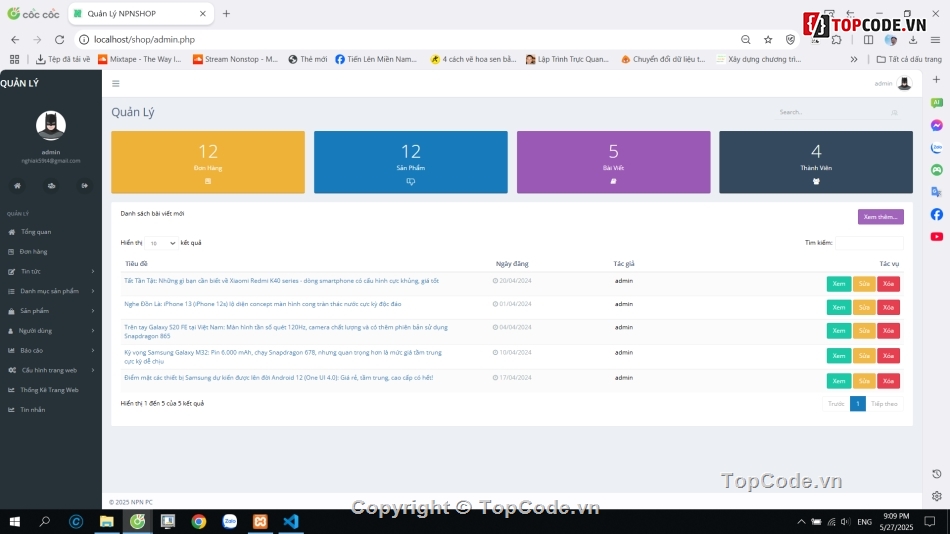This screenshot has height=534, width=950.
Task: Focus the Tìm kiếm table search field
Action: 869,243
